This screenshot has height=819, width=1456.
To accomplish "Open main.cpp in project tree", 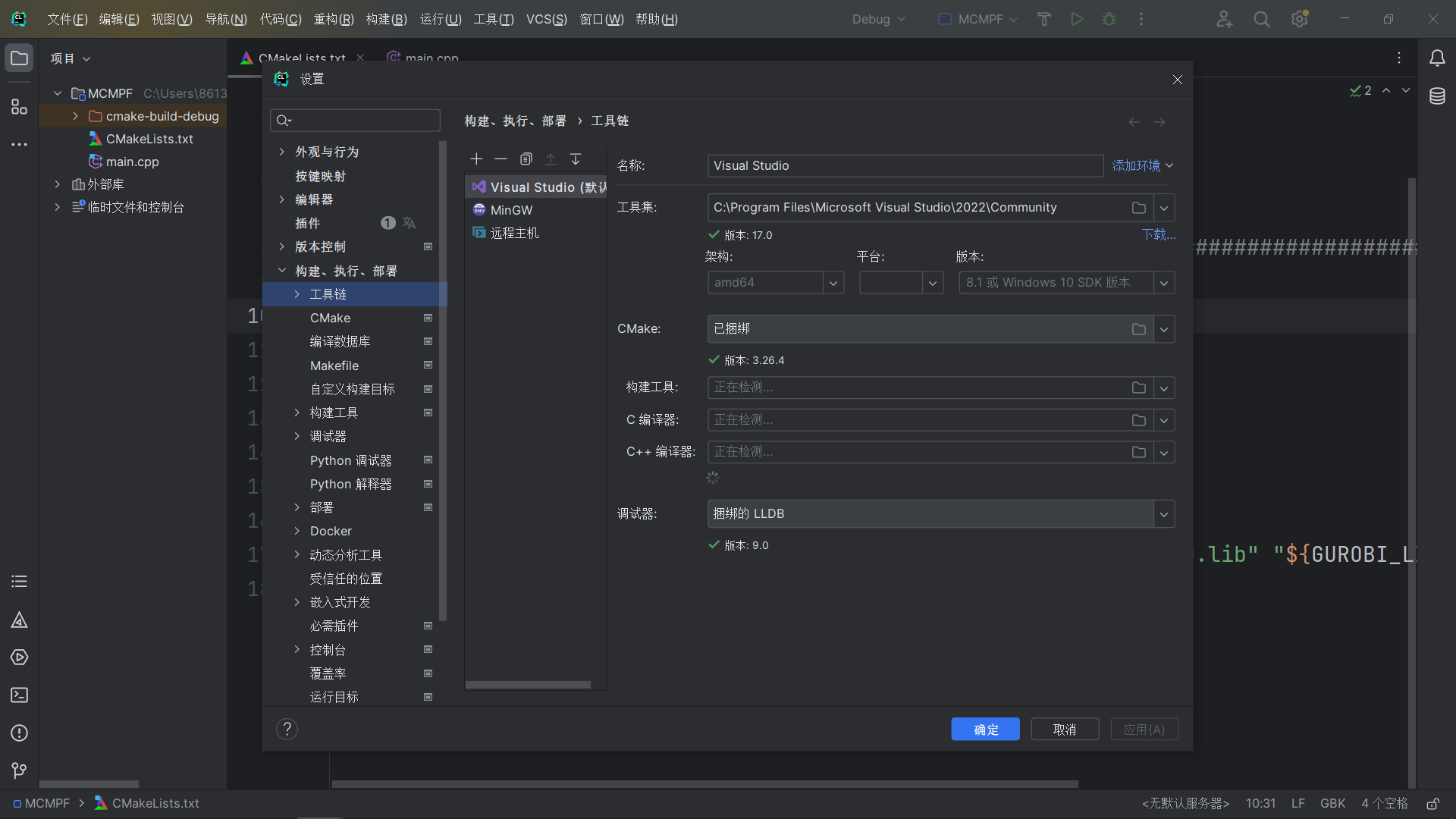I will [133, 162].
